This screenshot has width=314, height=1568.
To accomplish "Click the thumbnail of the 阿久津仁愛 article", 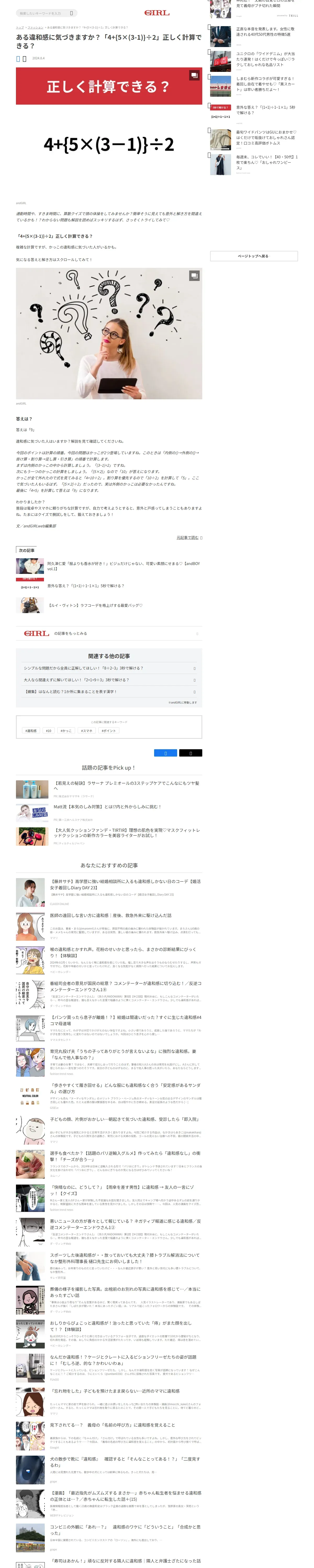I will (x=30, y=566).
